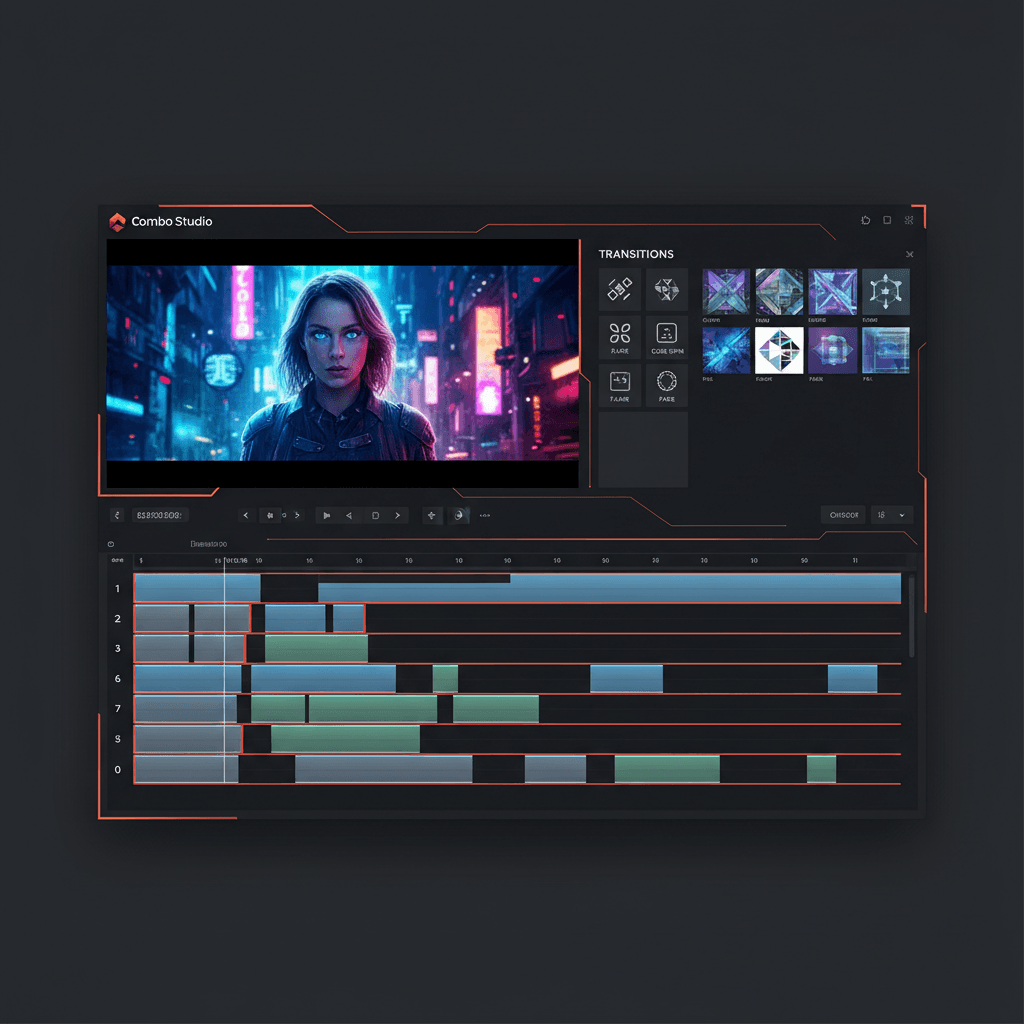This screenshot has height=1024, width=1024.
Task: Select the Cube Spin transition icon
Action: pos(667,337)
